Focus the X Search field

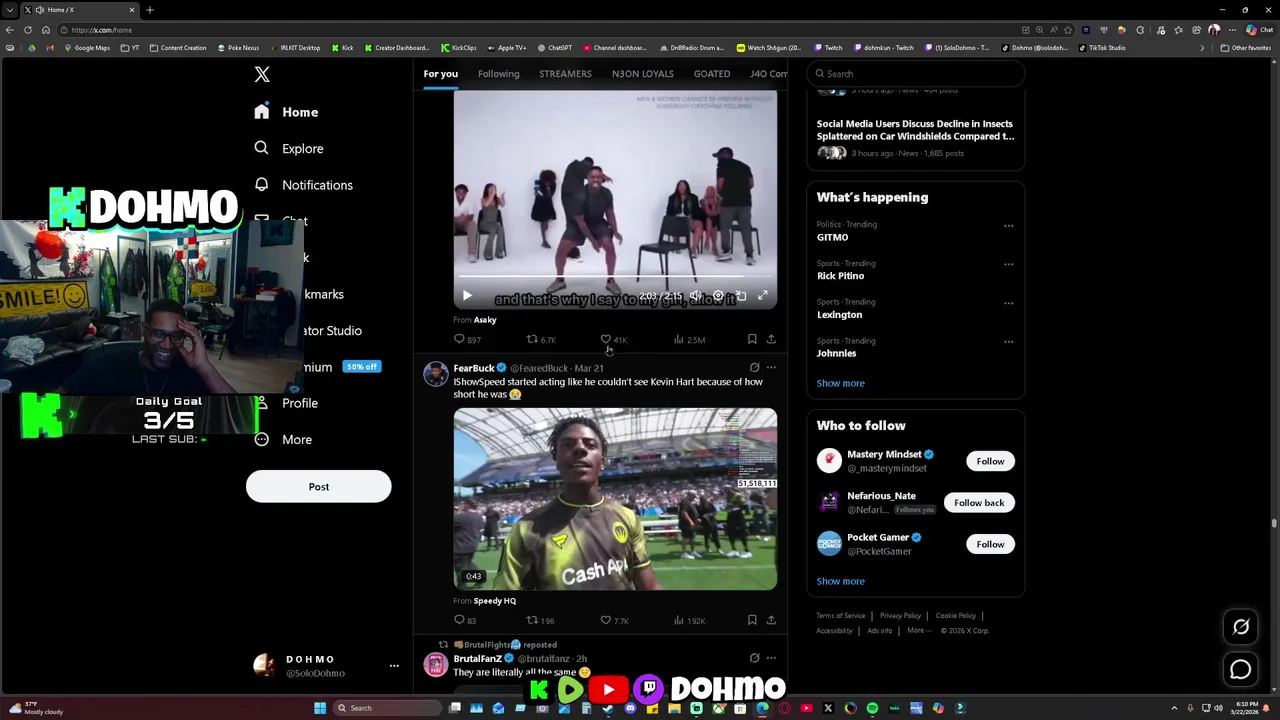coord(915,73)
